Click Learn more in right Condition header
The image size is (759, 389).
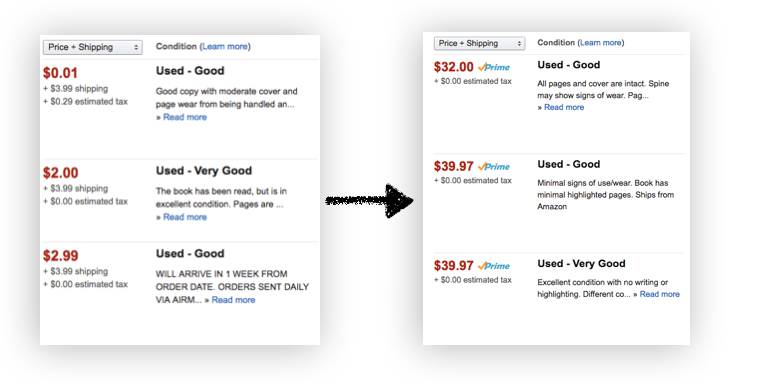coord(600,43)
